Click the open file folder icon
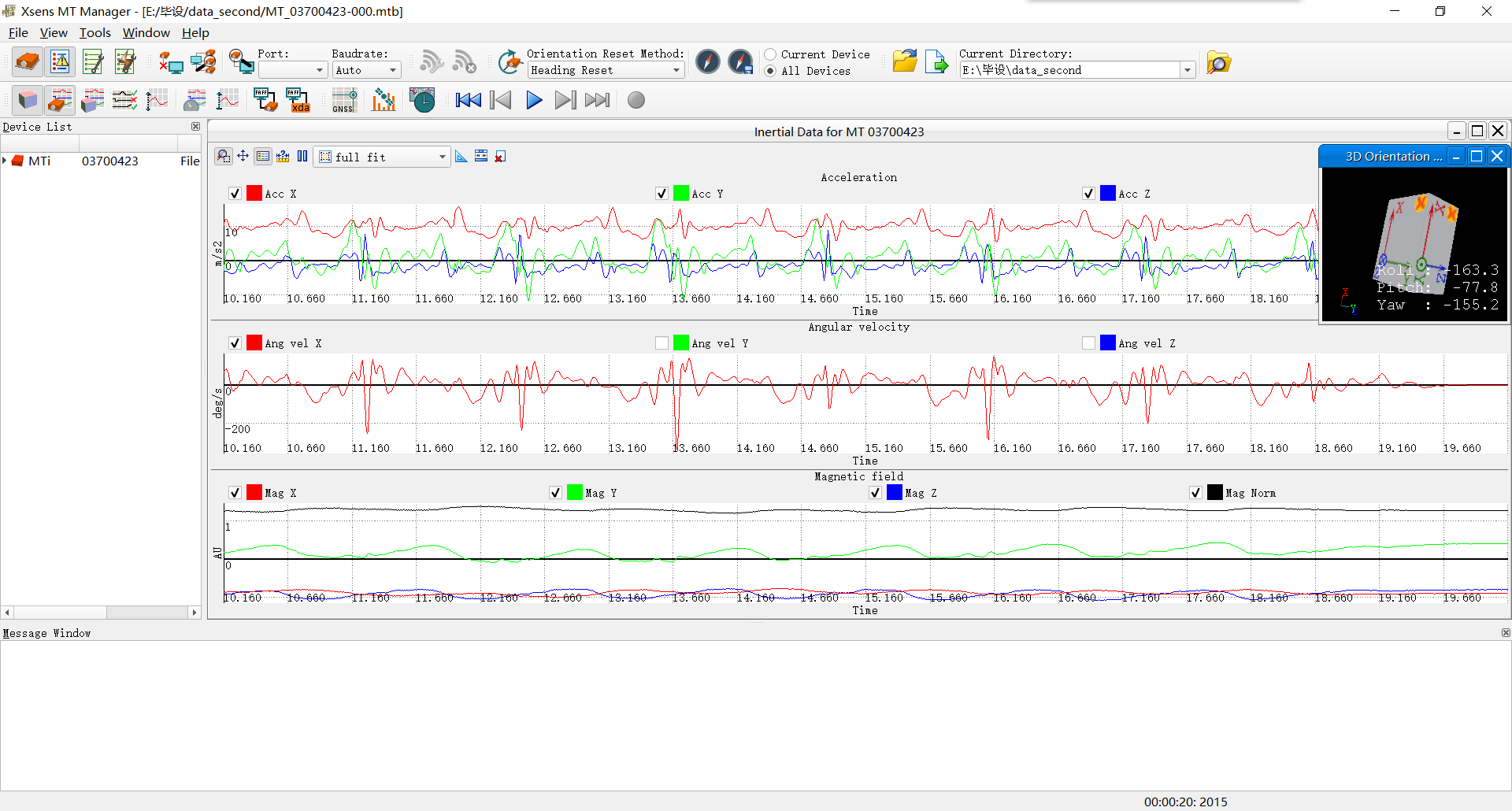This screenshot has width=1512, height=811. [x=904, y=62]
